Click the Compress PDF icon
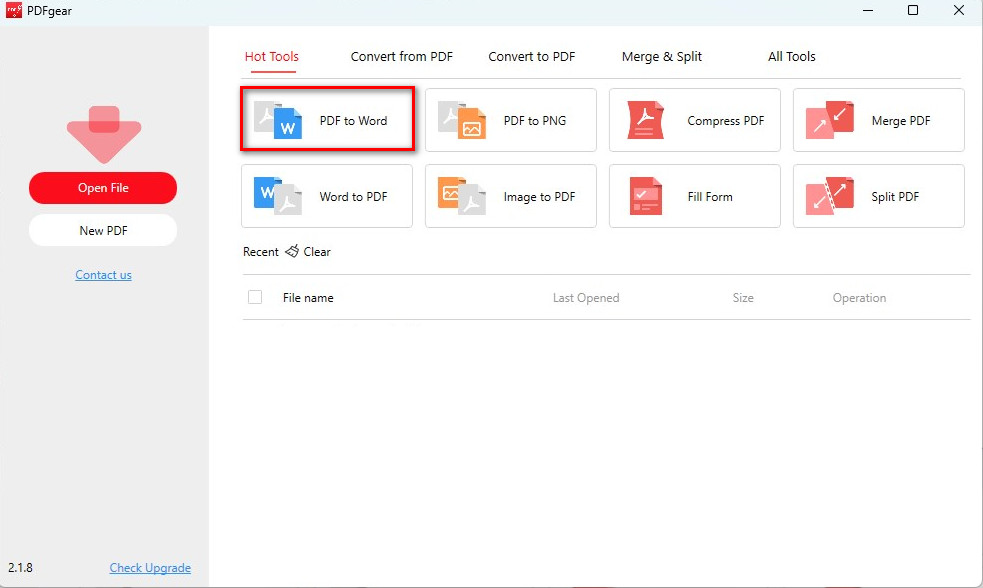 (x=646, y=120)
